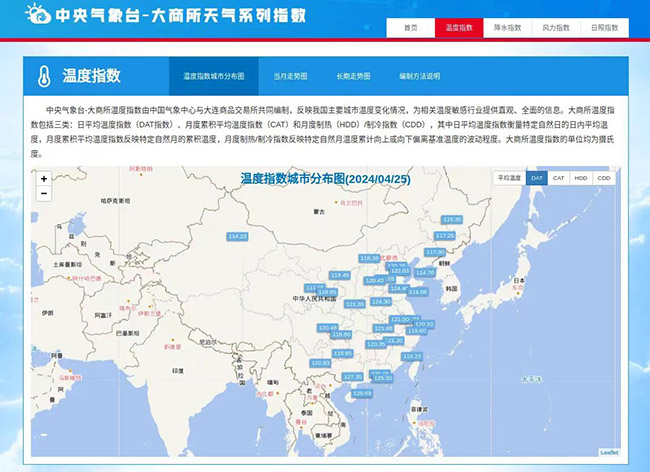This screenshot has width=650, height=472.
Task: Click the 120.83 marker in southwest China
Action: pos(320,363)
